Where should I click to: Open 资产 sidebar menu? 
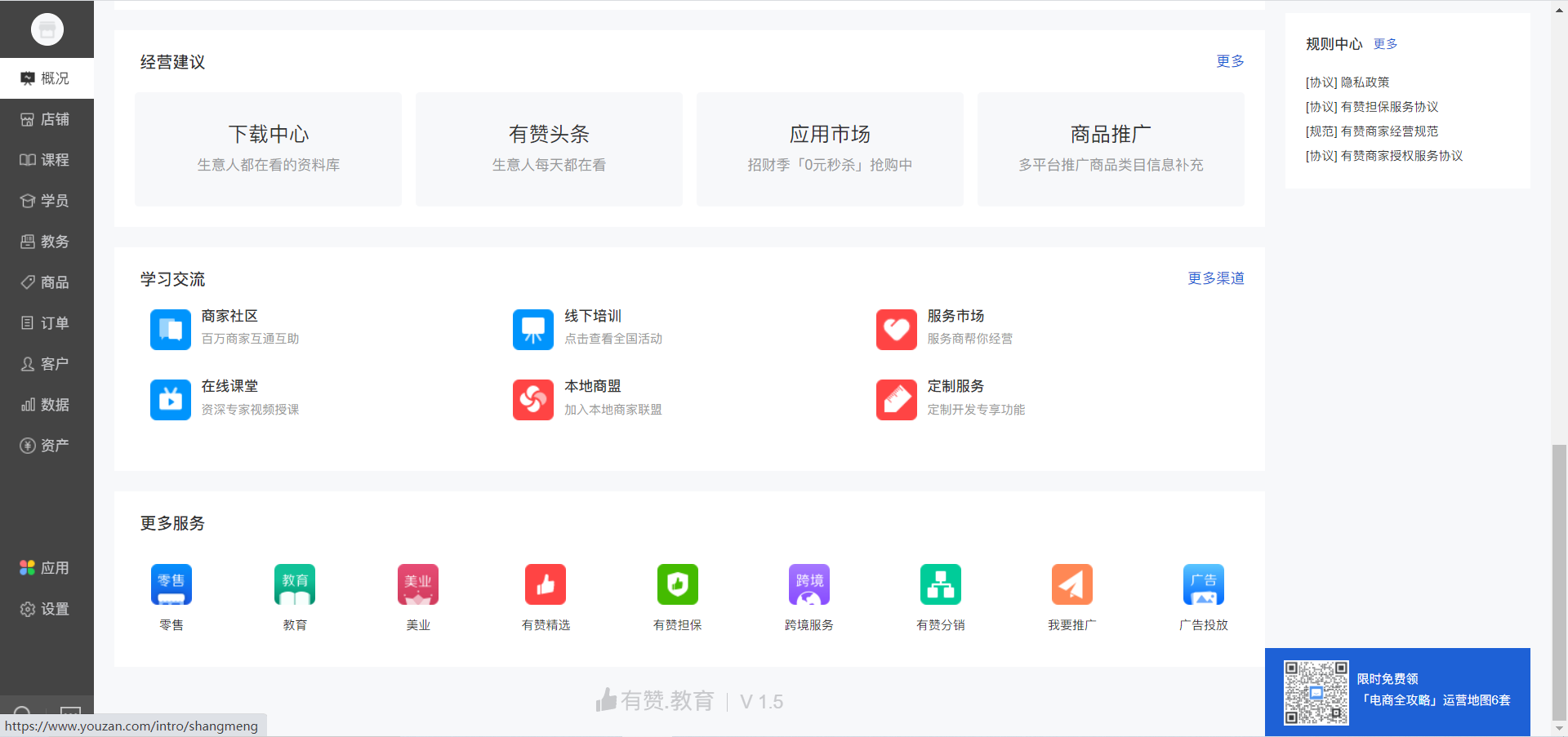tap(47, 446)
